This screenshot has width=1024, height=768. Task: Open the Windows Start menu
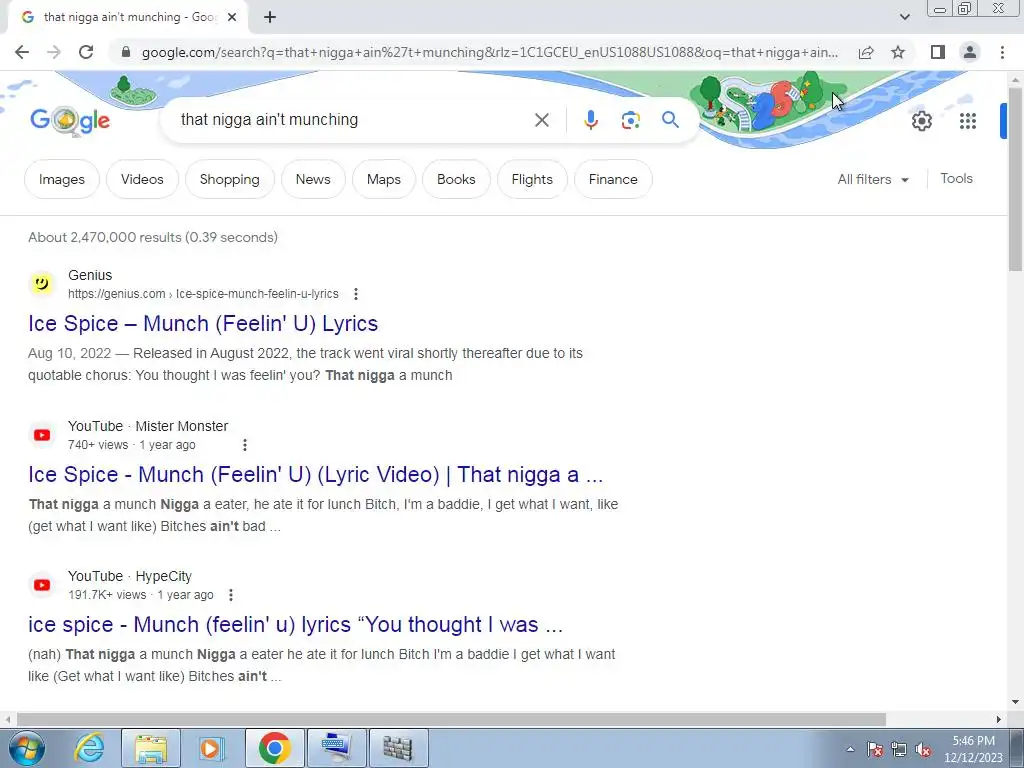pos(26,748)
